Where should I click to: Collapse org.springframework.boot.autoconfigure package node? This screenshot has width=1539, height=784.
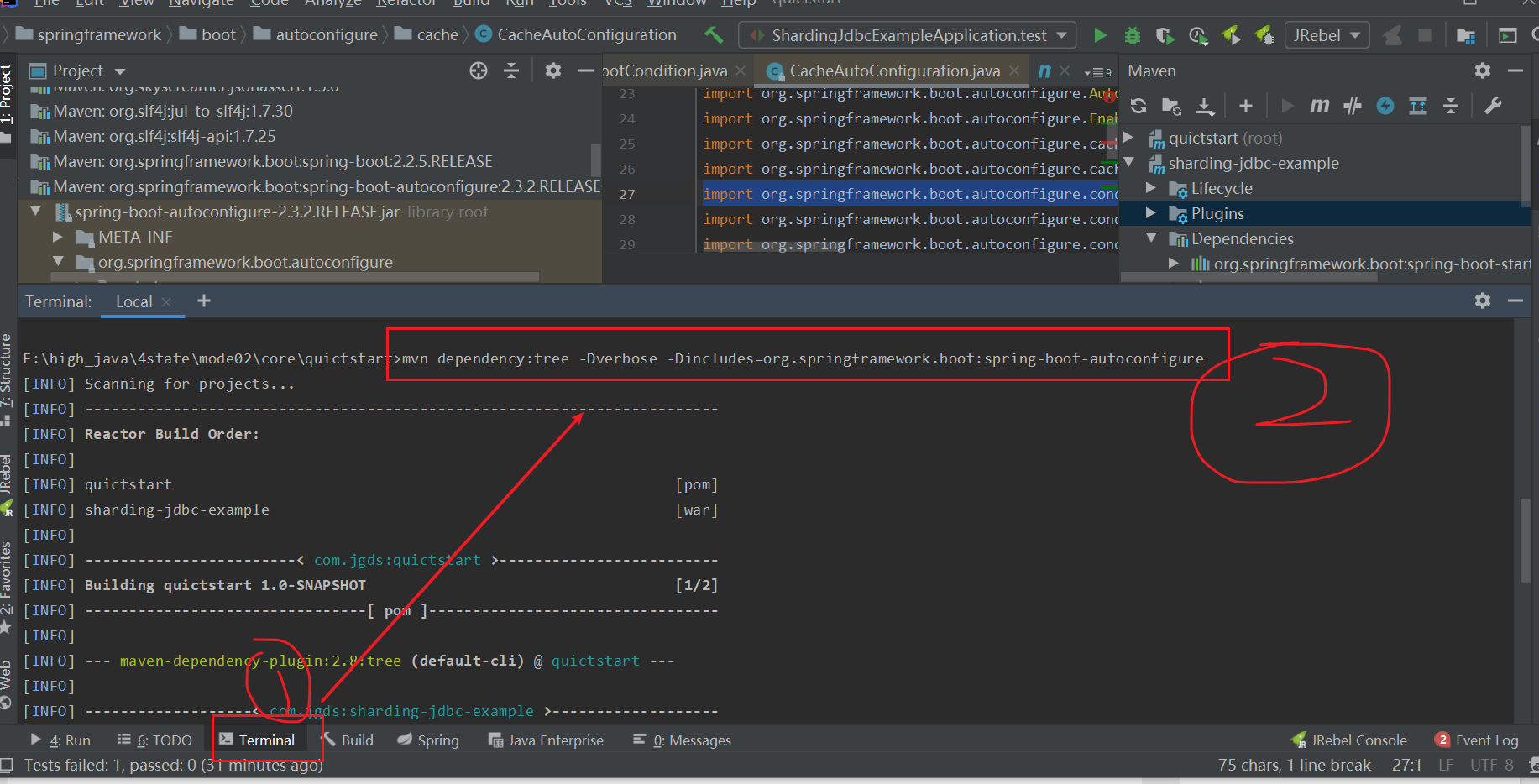point(58,262)
